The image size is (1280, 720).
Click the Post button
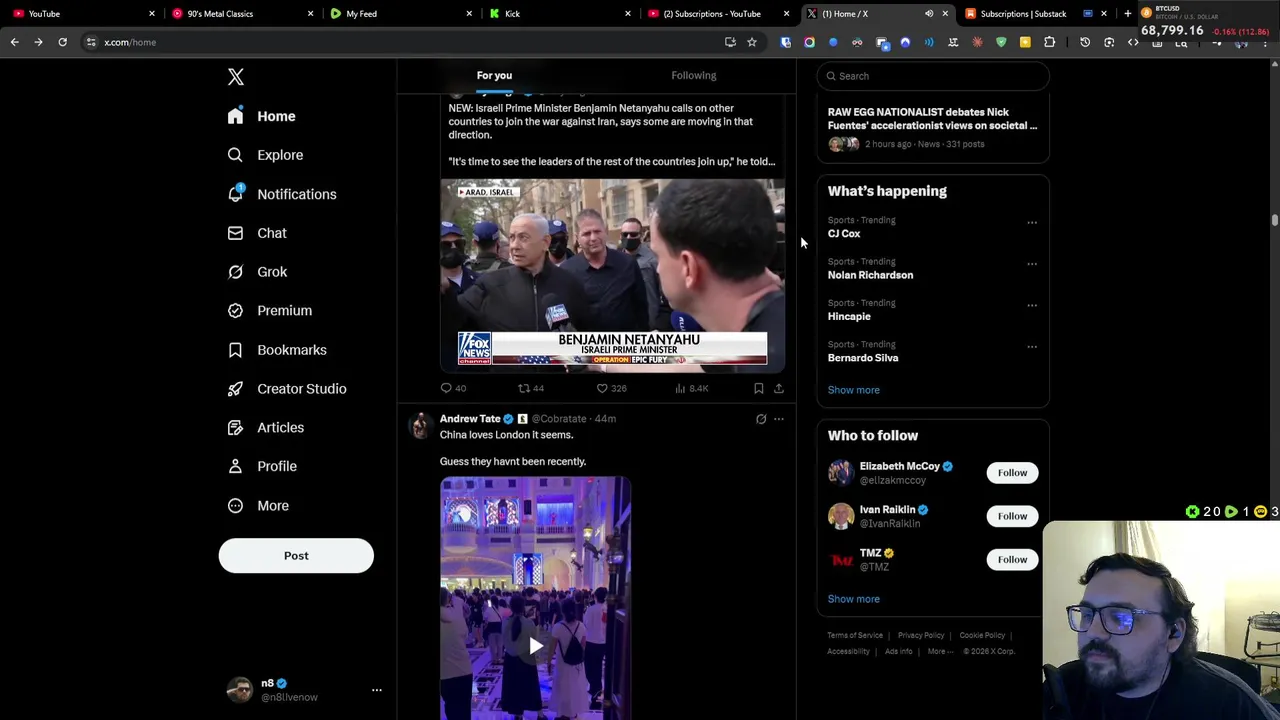click(296, 556)
